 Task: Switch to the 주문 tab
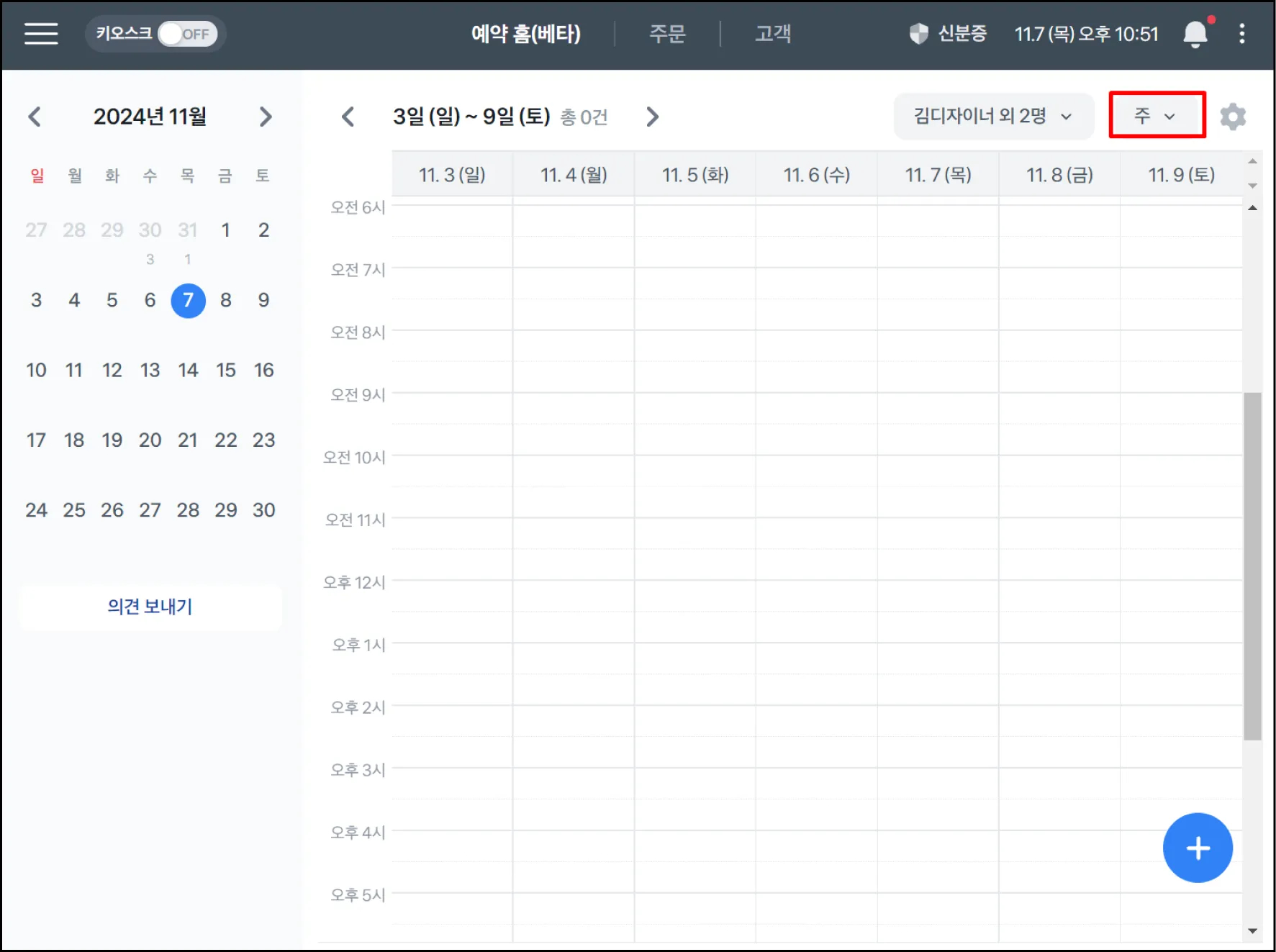pos(667,34)
